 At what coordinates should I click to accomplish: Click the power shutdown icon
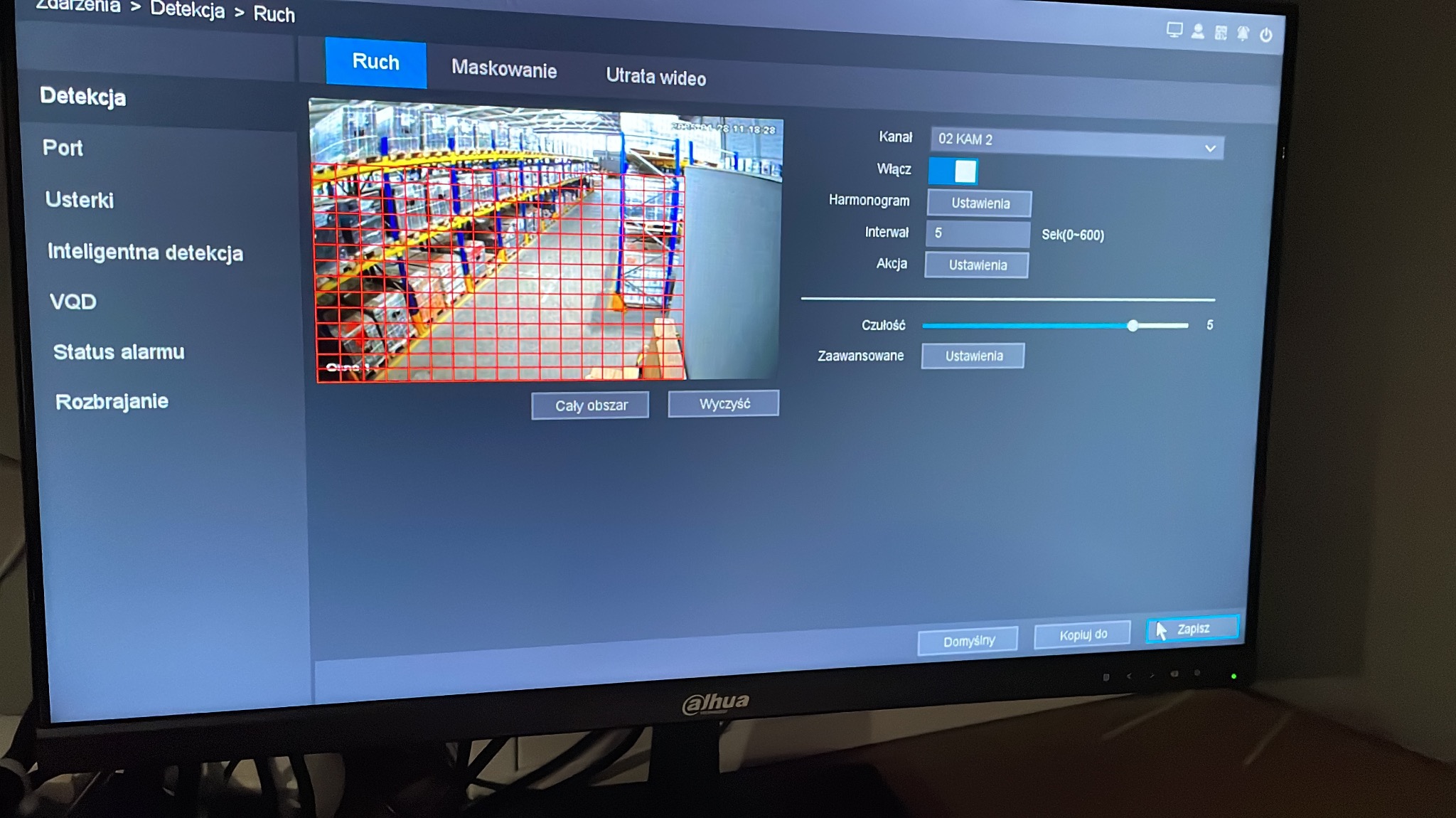pyautogui.click(x=1266, y=35)
